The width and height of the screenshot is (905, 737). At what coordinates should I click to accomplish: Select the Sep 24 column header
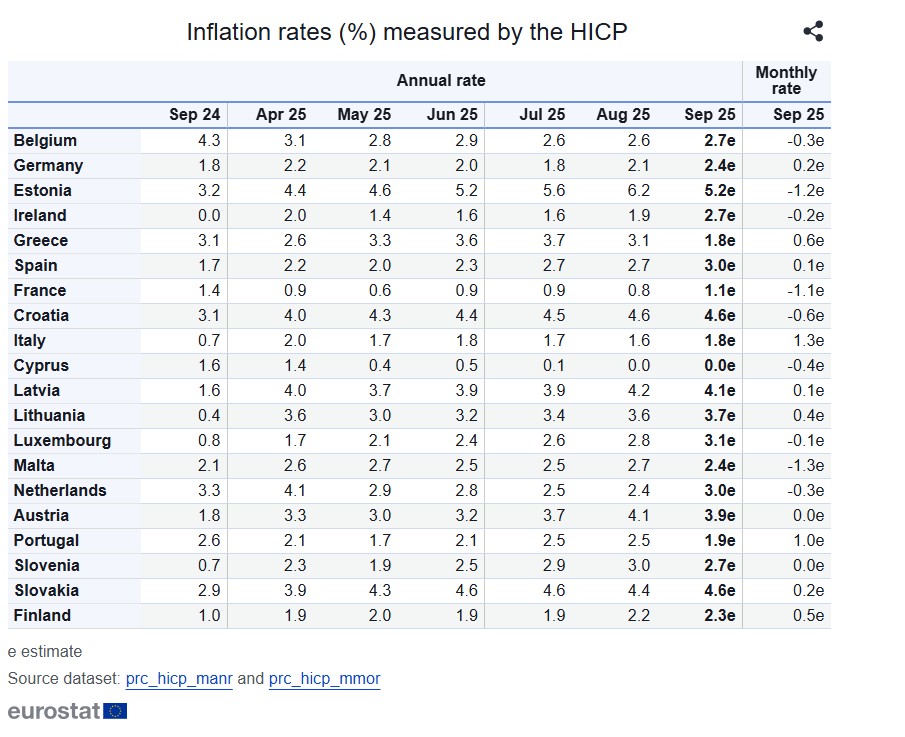coord(194,115)
